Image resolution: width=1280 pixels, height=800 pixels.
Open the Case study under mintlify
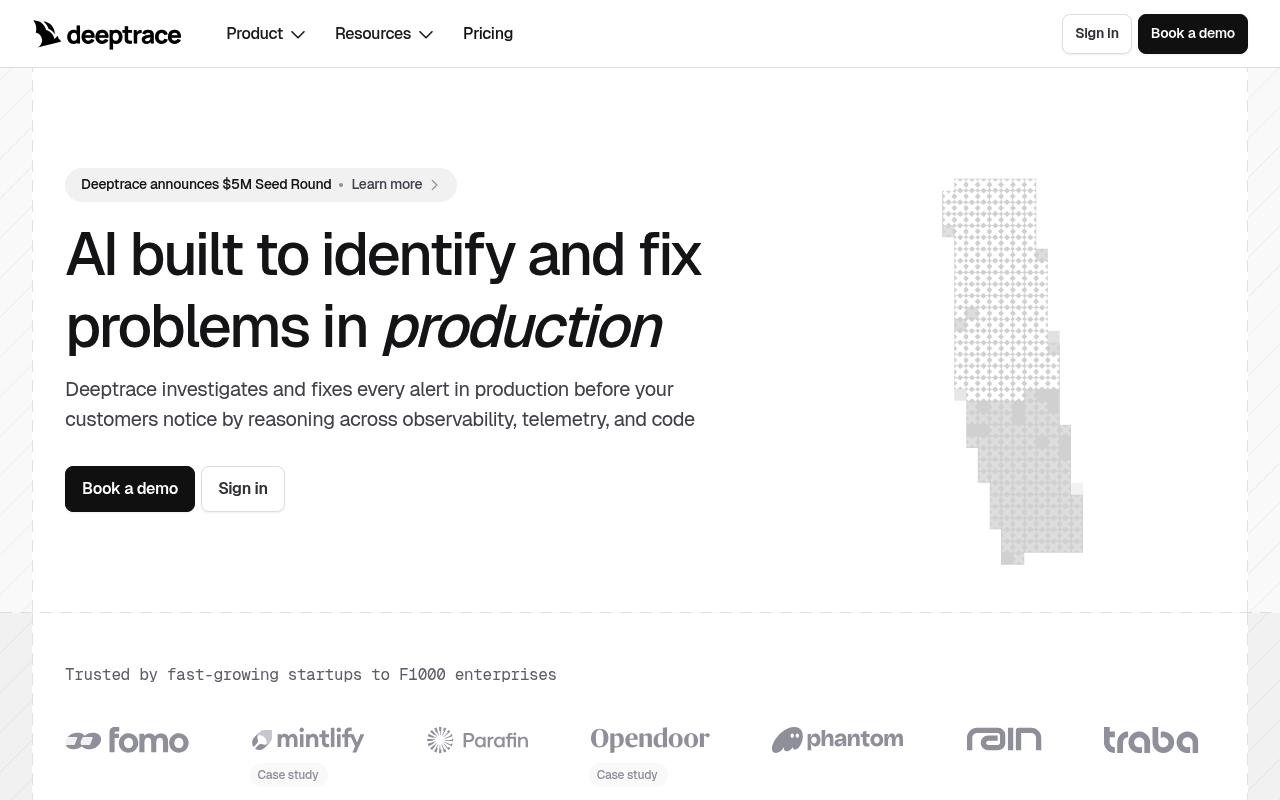tap(288, 775)
